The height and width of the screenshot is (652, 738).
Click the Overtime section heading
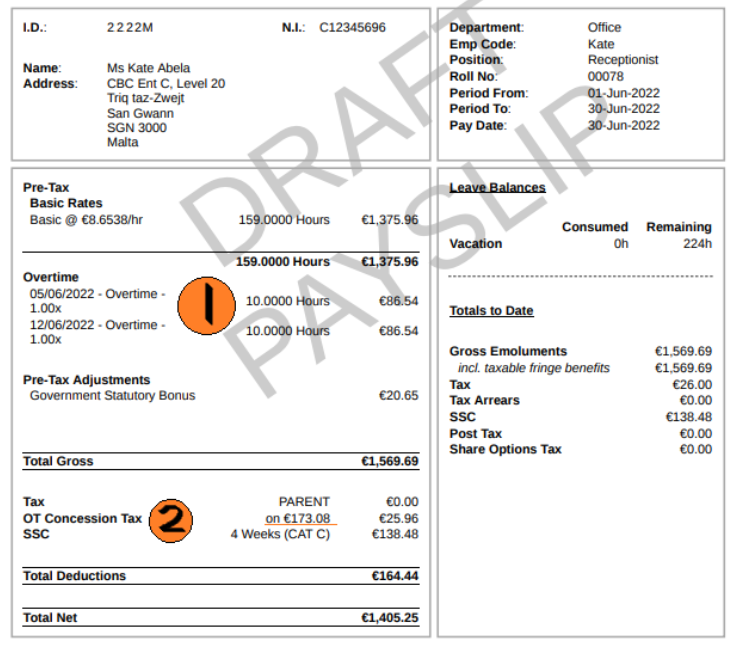(x=51, y=277)
